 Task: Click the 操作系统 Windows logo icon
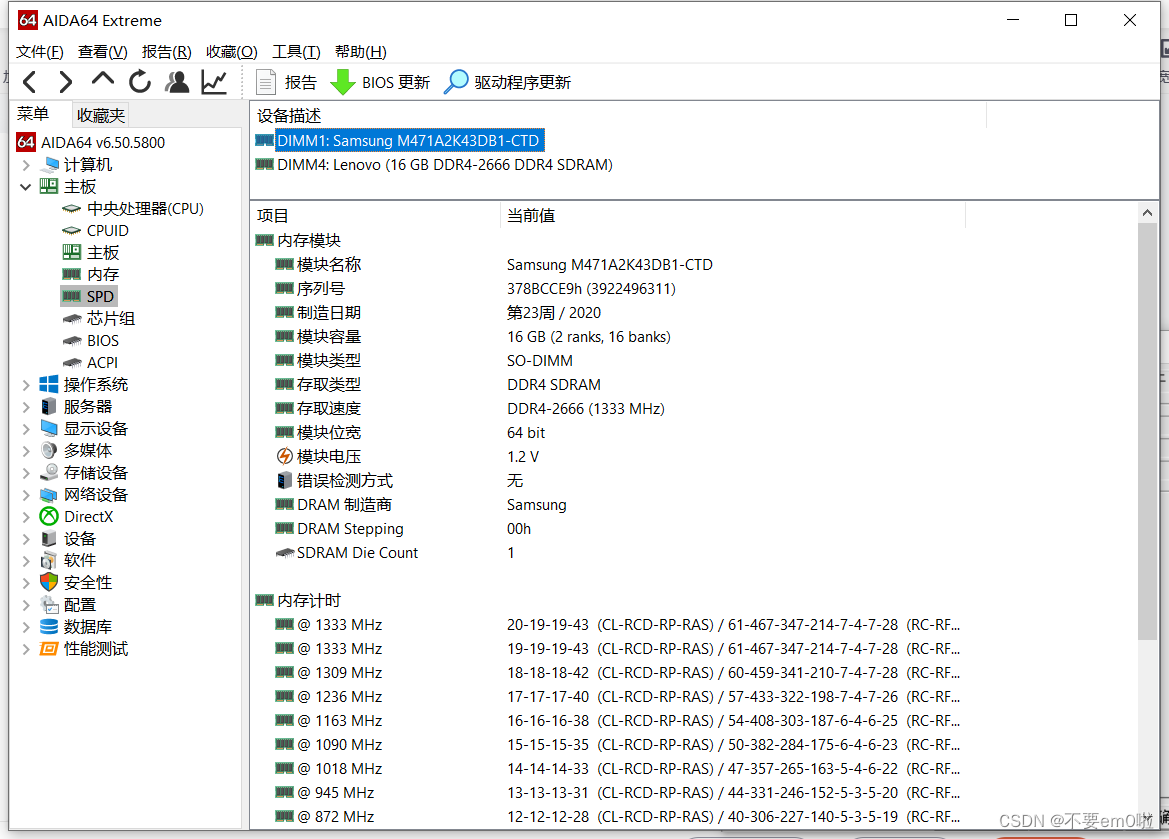tap(48, 384)
